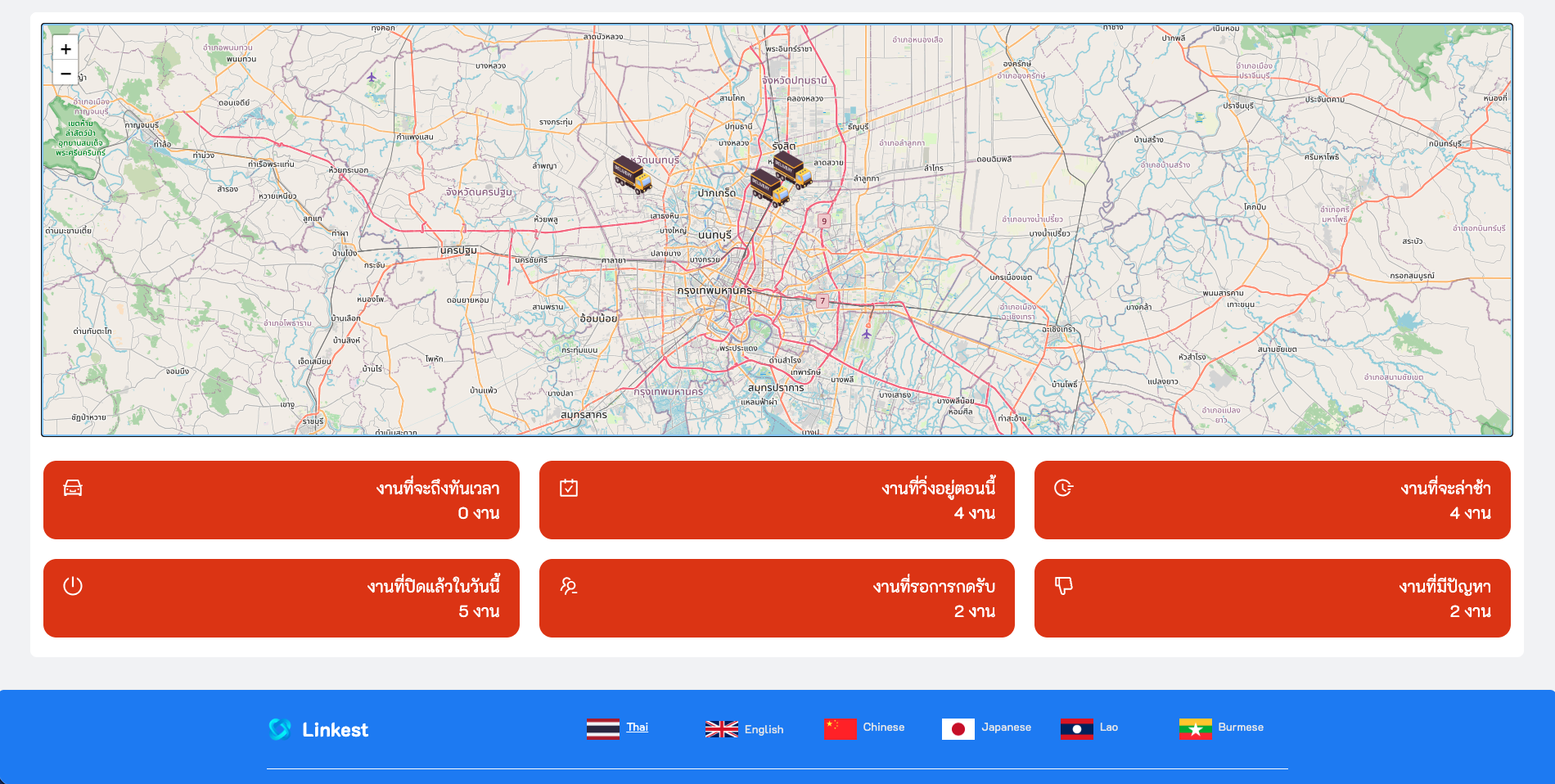Click the thumbs-down icon on the problem jobs card
The height and width of the screenshot is (784, 1555).
[x=1063, y=586]
